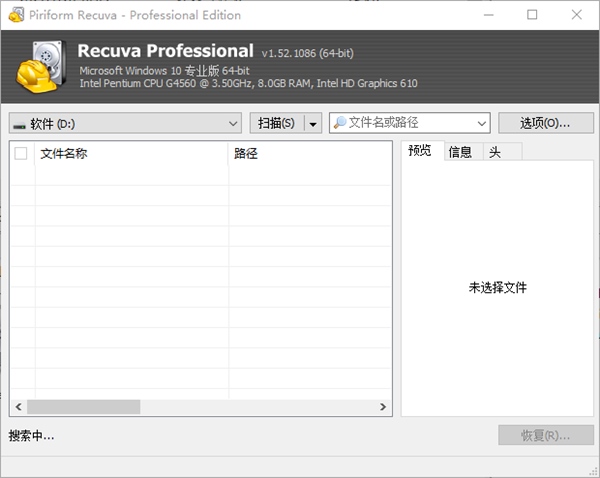Screen dimensions: 600x478
Task: Click the window resize grip in status bar
Action: point(593,471)
